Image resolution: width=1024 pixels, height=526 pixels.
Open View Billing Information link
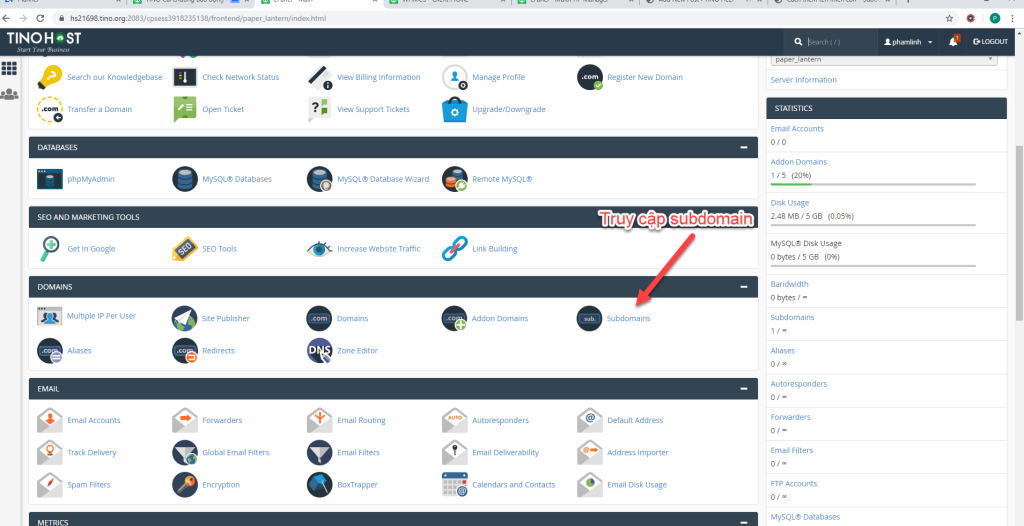(x=379, y=77)
